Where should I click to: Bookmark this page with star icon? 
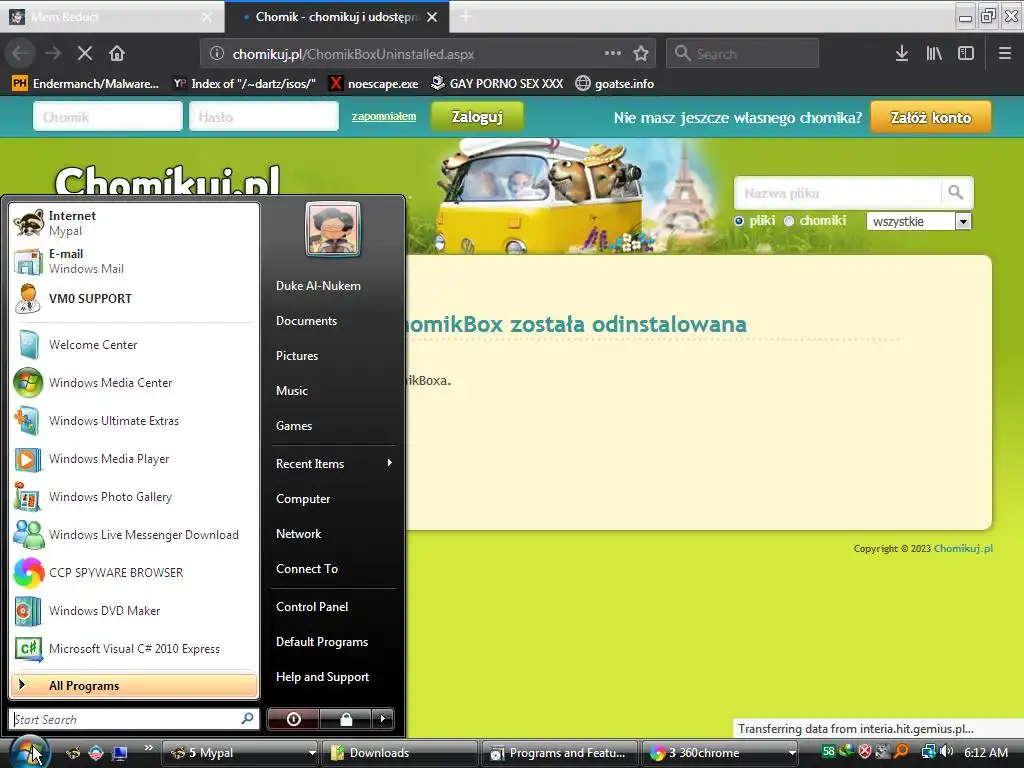pos(641,54)
